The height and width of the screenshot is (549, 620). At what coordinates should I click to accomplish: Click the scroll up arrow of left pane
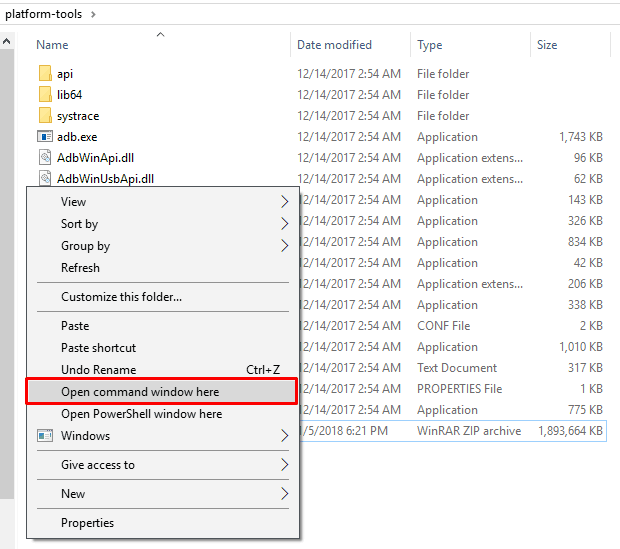7,41
